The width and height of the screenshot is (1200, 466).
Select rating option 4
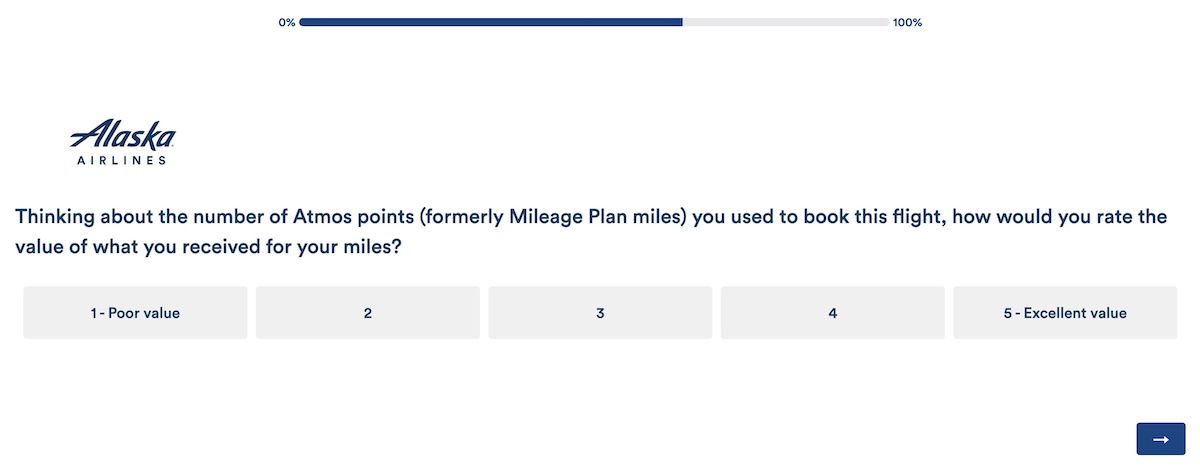pos(832,313)
